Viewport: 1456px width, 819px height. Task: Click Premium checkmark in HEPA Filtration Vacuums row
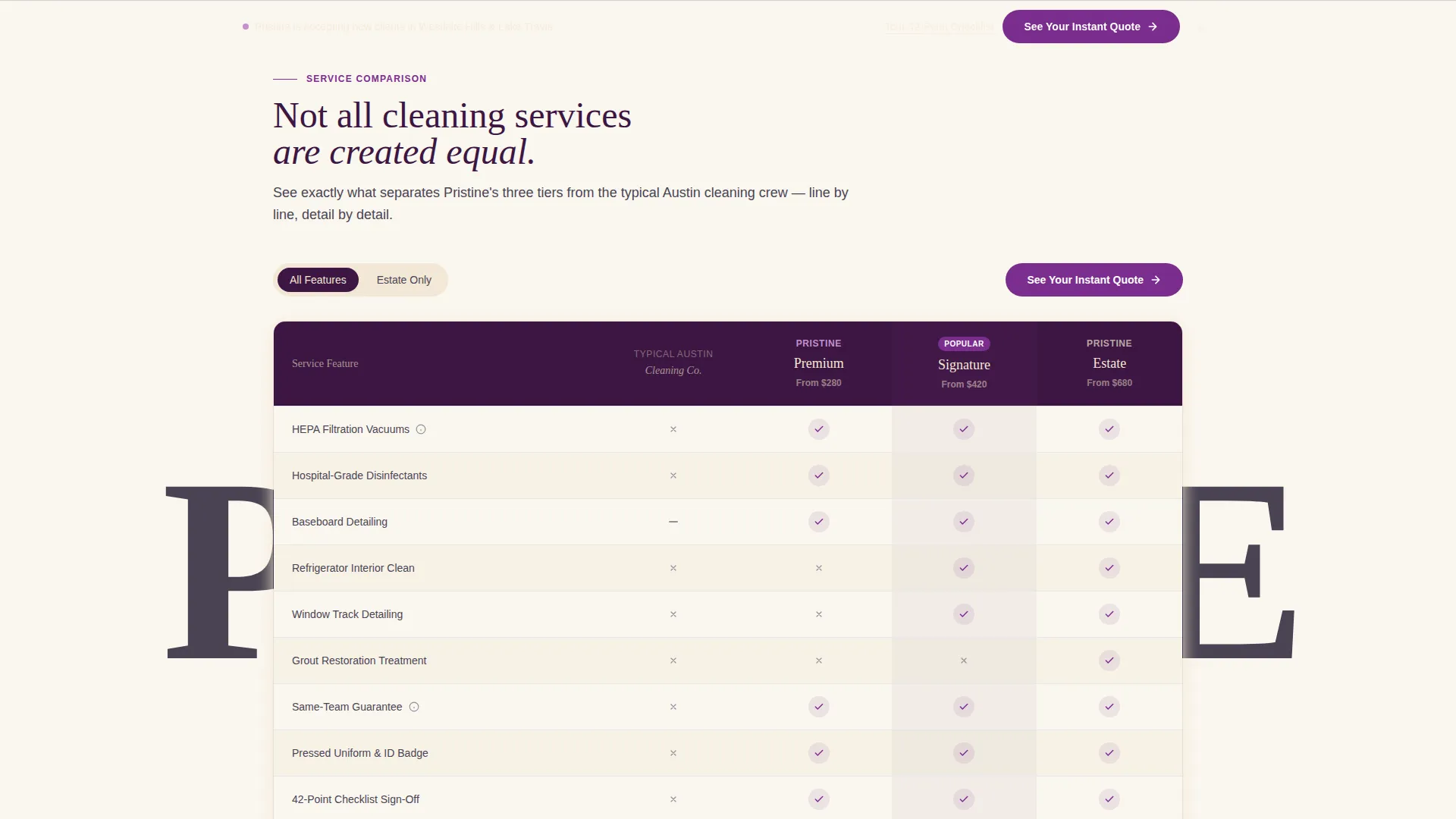[819, 429]
